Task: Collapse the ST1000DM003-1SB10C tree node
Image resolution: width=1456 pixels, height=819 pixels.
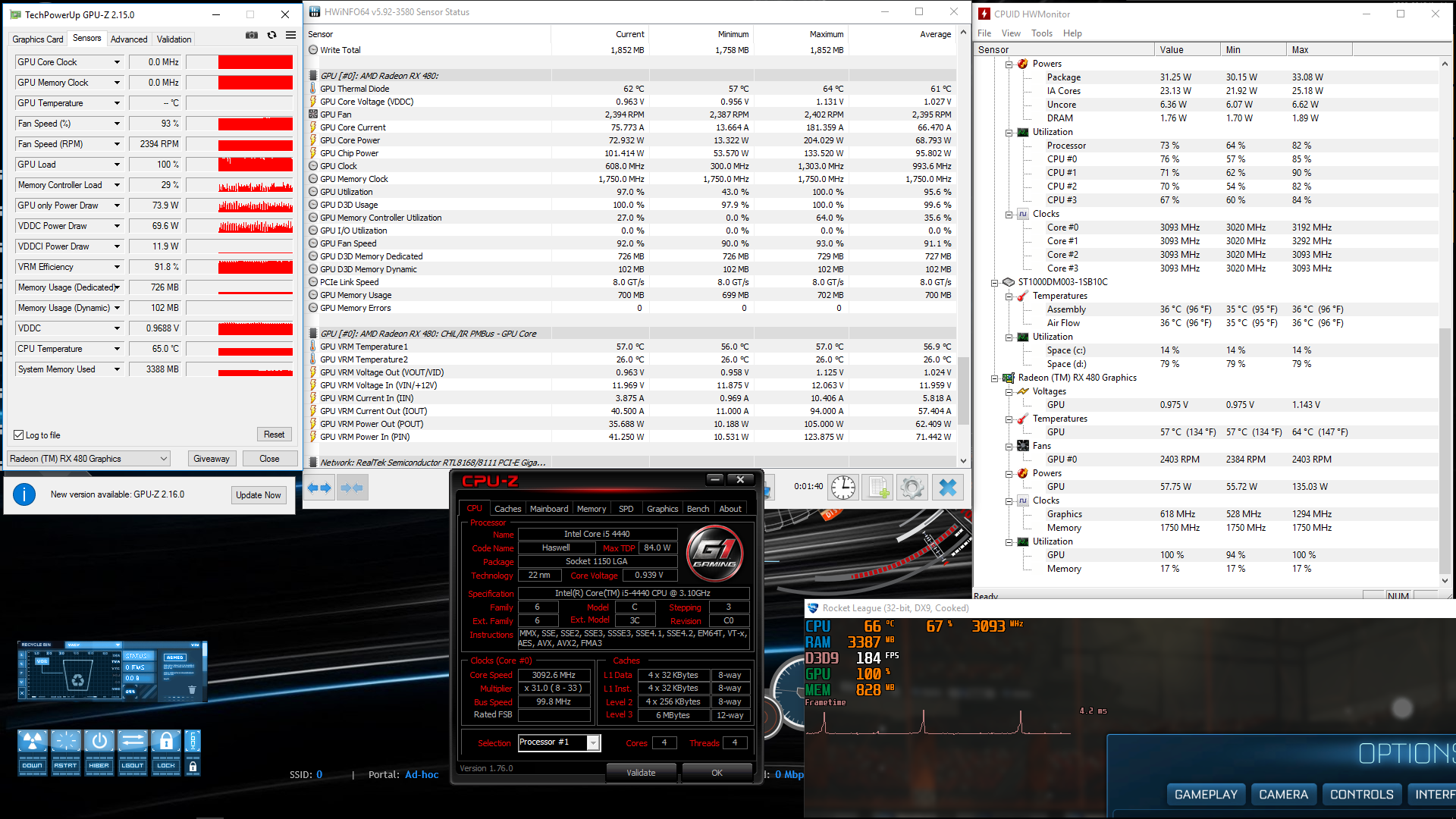Action: 995,283
